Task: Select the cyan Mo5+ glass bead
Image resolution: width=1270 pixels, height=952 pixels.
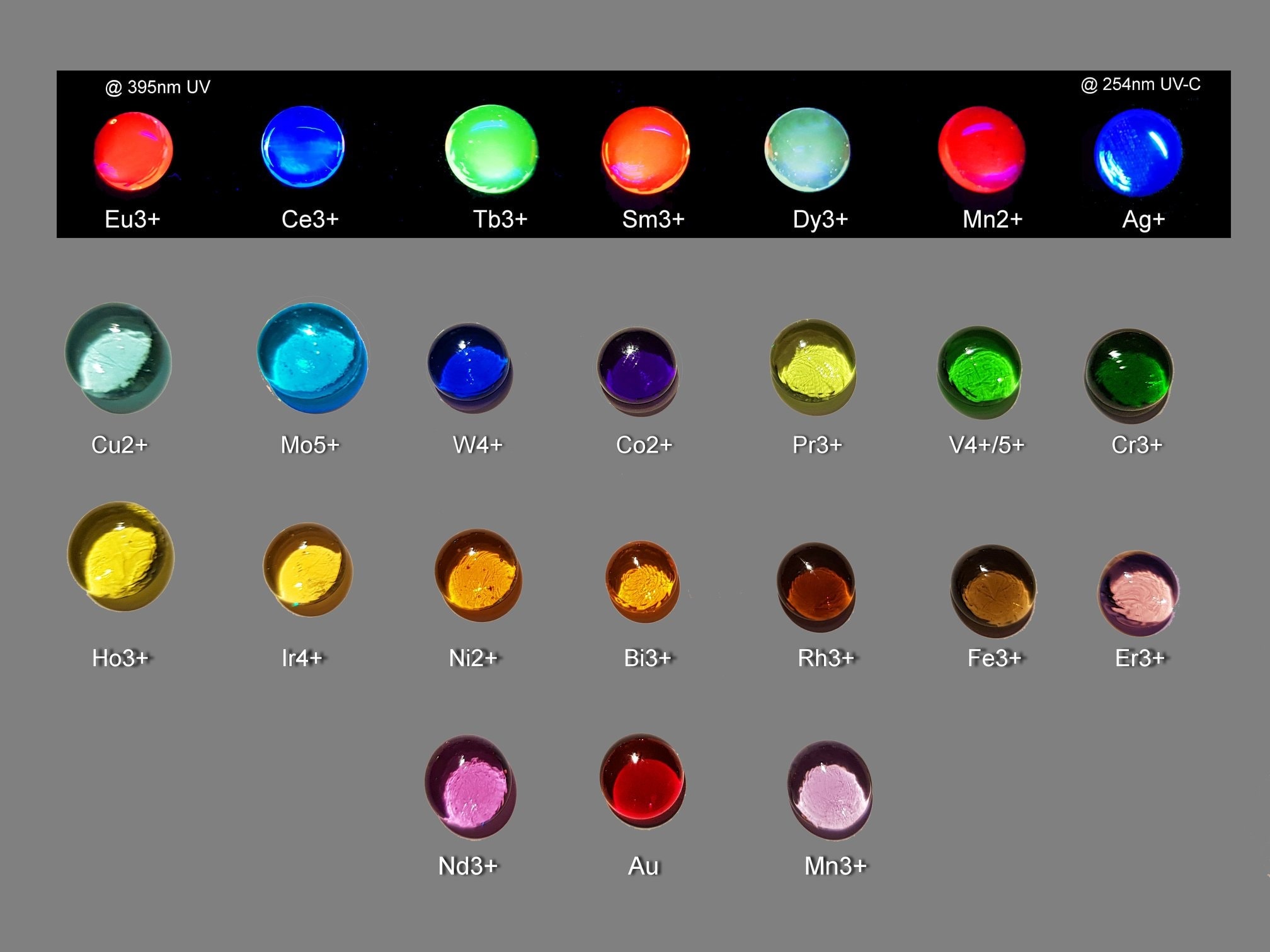Action: tap(312, 358)
